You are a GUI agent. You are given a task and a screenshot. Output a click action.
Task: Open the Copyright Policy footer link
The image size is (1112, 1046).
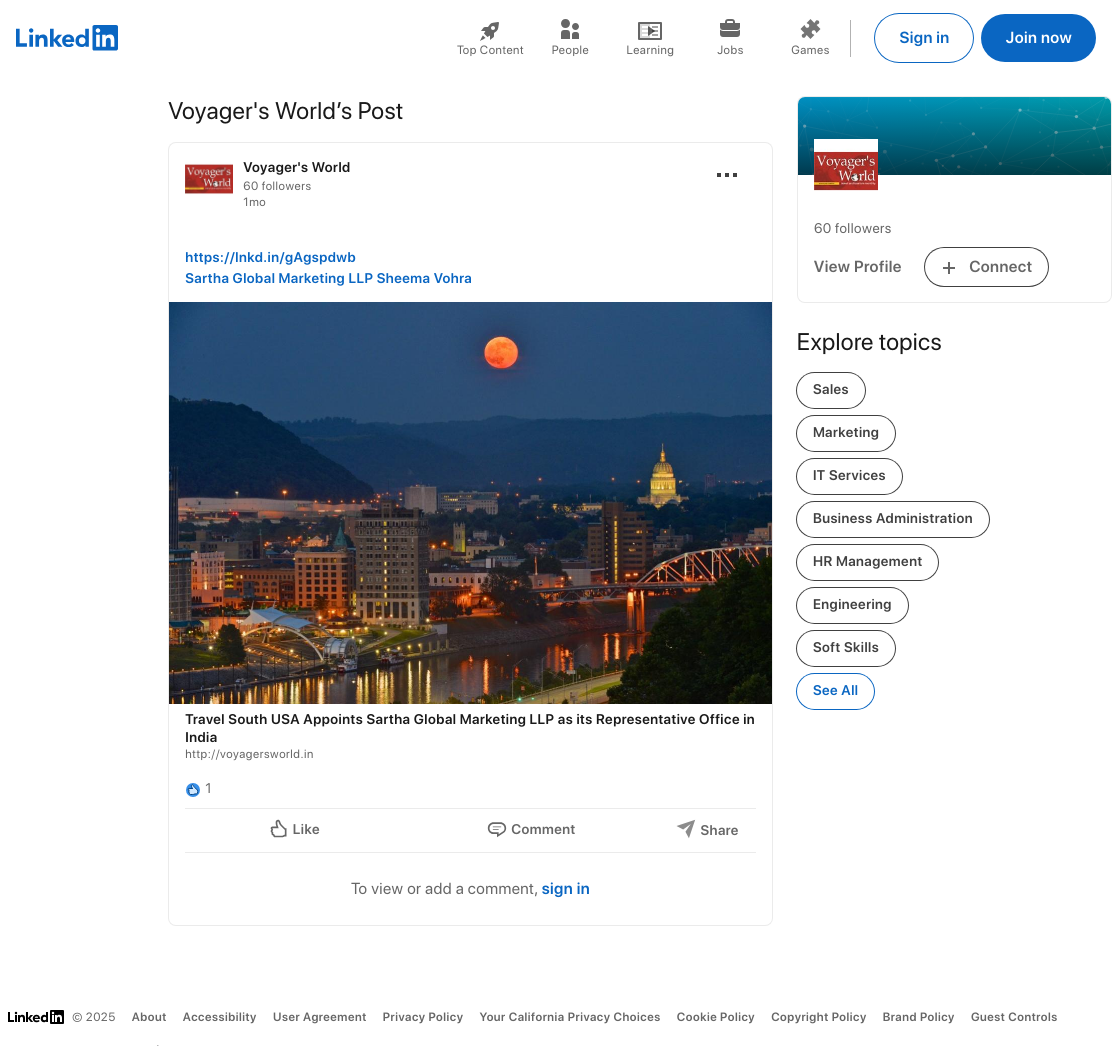(818, 1017)
